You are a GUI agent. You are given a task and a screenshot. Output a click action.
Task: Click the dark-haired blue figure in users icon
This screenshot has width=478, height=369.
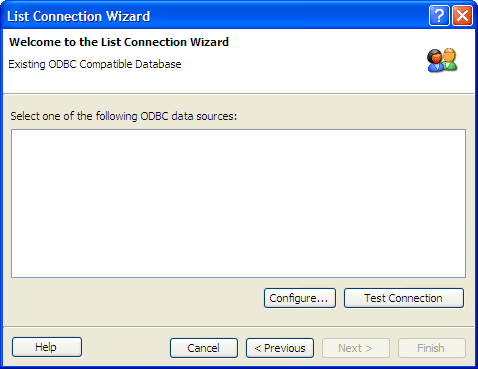coord(435,61)
